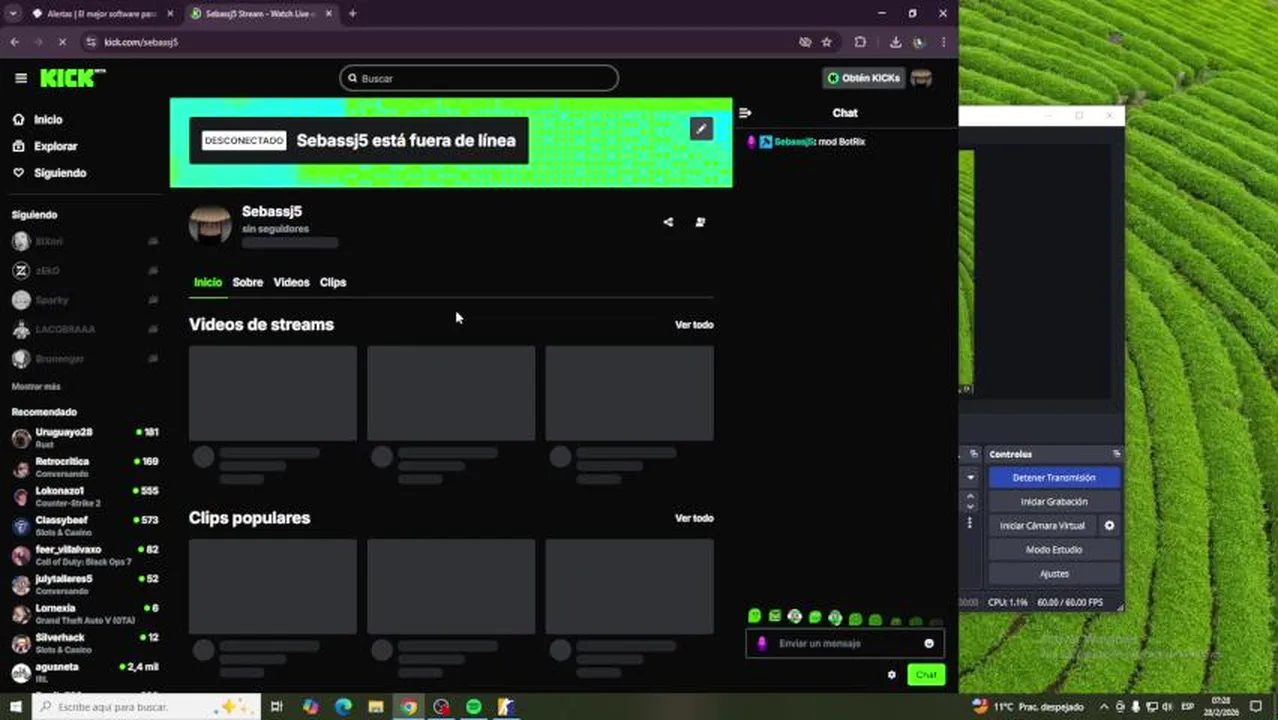The image size is (1278, 720).
Task: Open File Explorer from the taskbar
Action: point(376,707)
